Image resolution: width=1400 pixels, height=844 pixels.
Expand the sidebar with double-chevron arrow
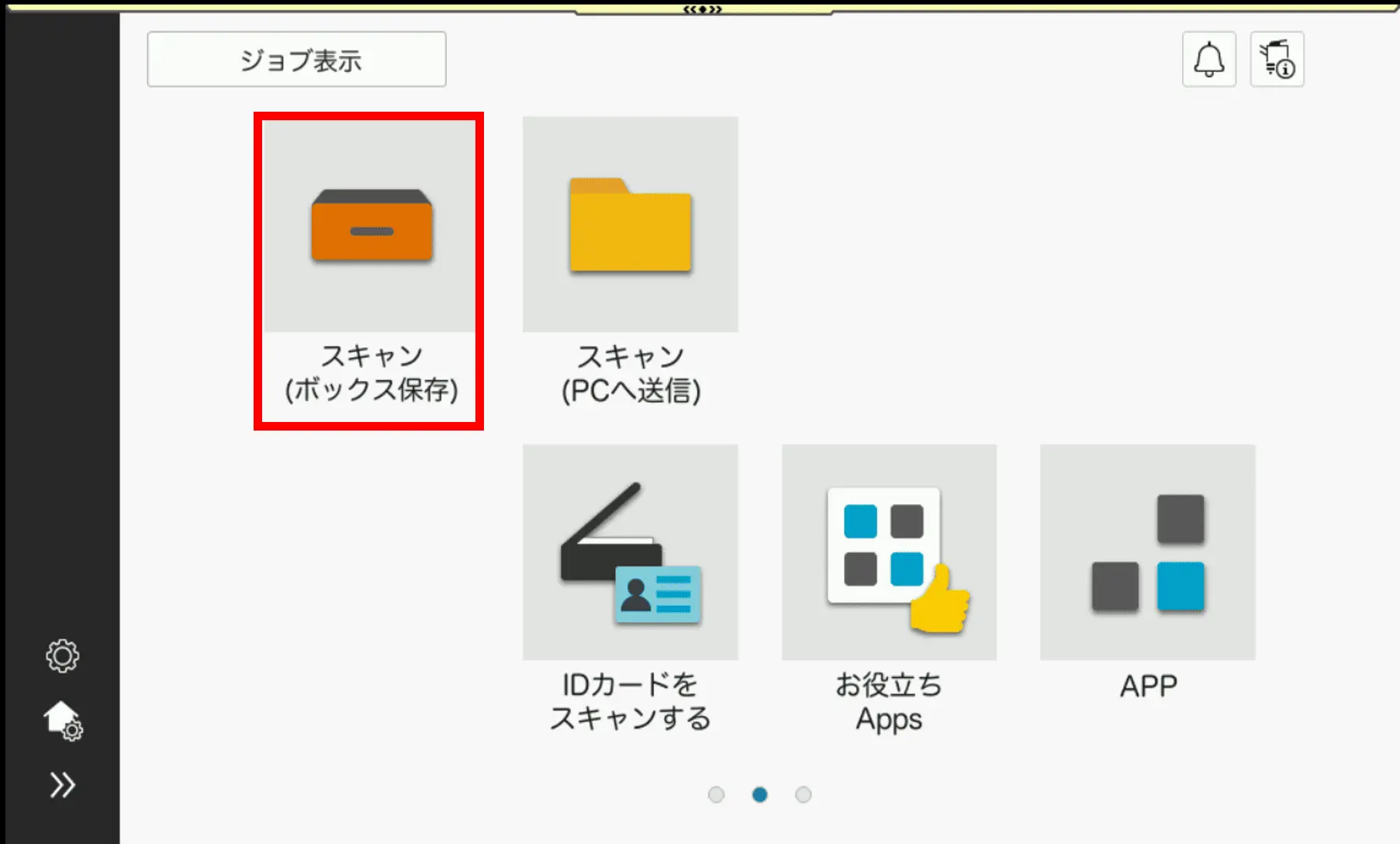tap(62, 785)
